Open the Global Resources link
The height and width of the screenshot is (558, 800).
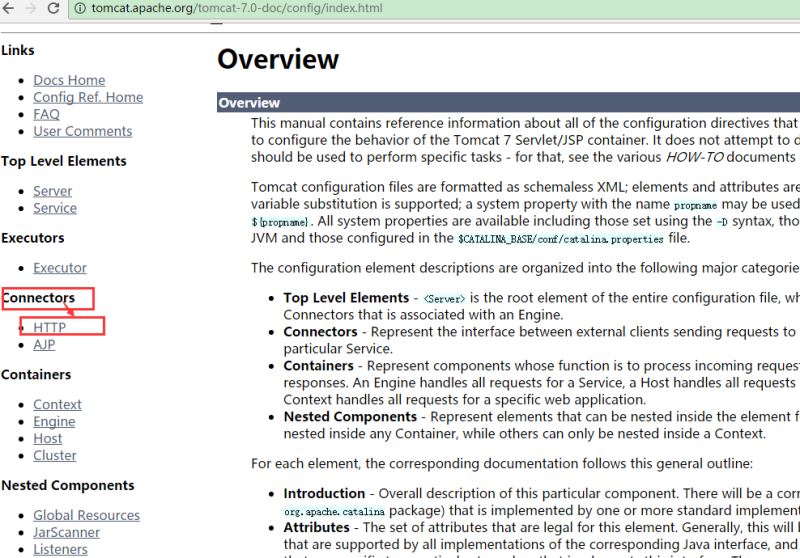point(86,515)
